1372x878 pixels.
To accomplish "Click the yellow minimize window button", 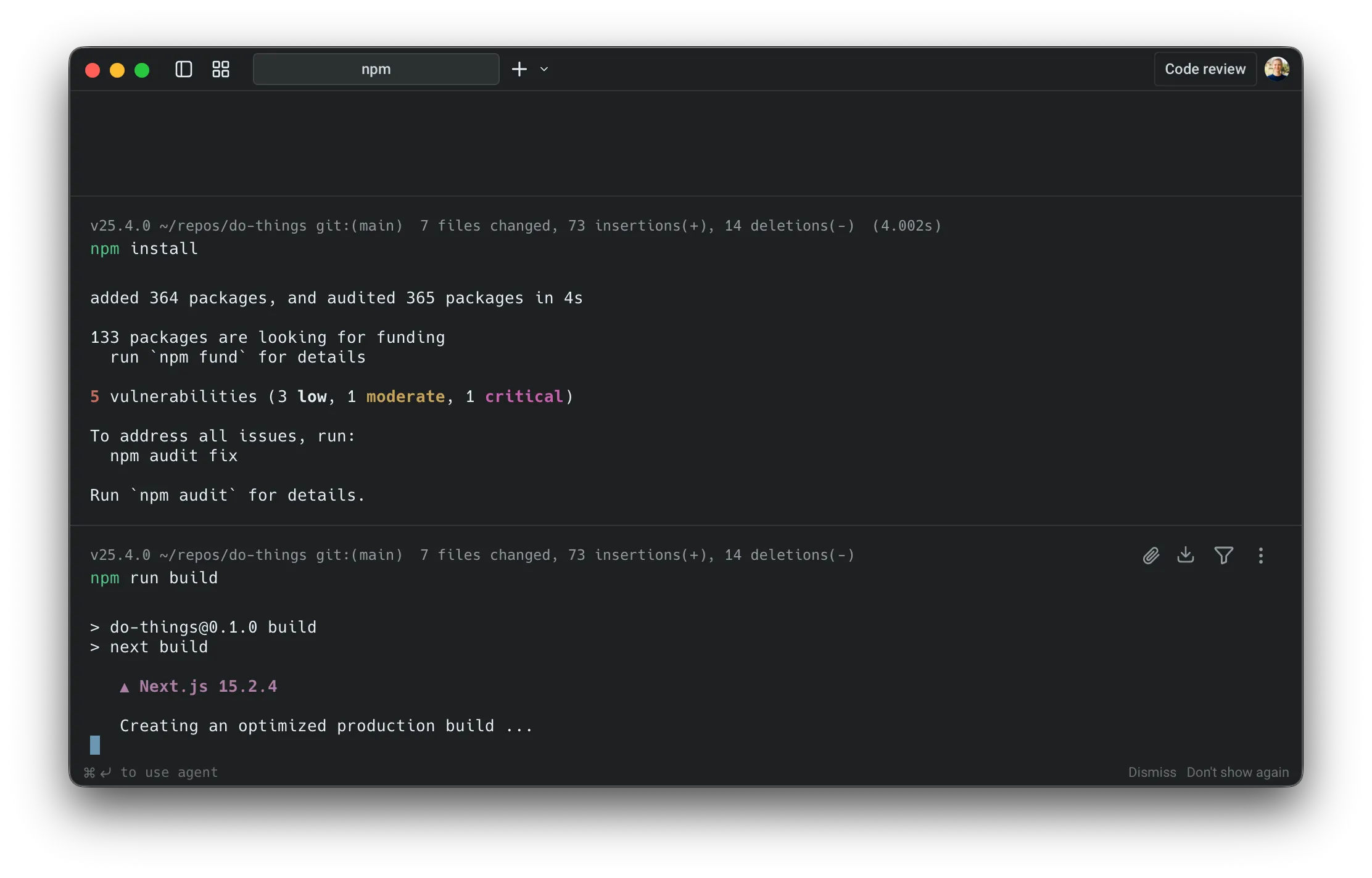I will [x=117, y=70].
